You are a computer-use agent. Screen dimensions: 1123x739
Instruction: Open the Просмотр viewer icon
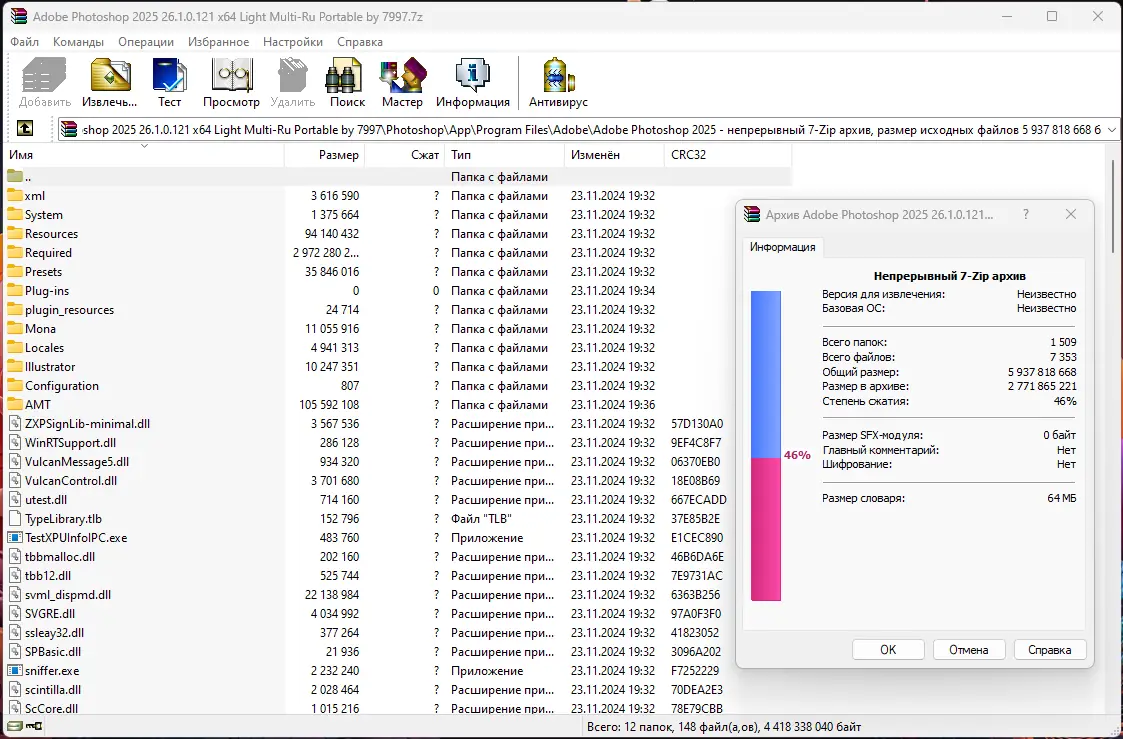tap(231, 75)
